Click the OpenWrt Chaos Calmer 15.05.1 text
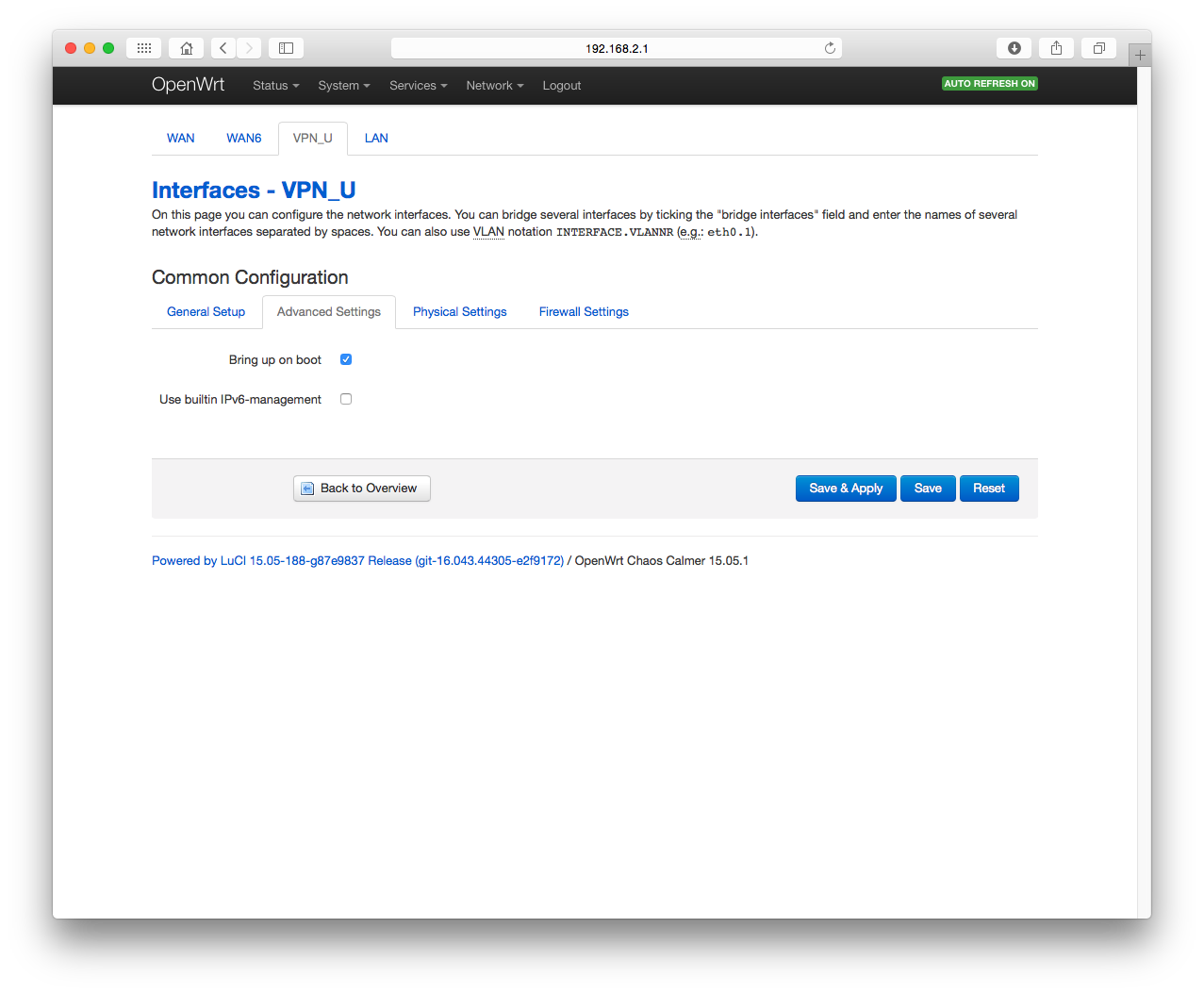 662,560
